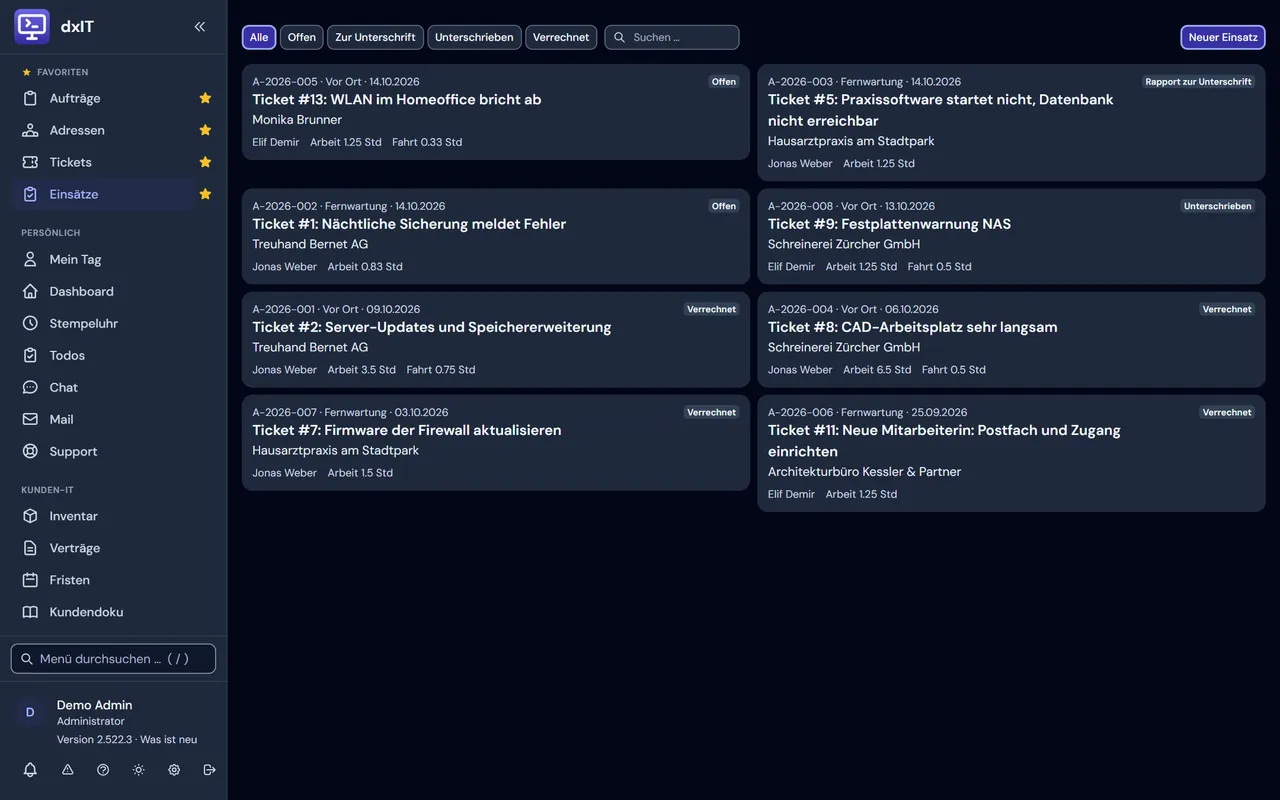Viewport: 1280px width, 800px height.
Task: Click the warning triangle icon in footer
Action: (x=68, y=770)
